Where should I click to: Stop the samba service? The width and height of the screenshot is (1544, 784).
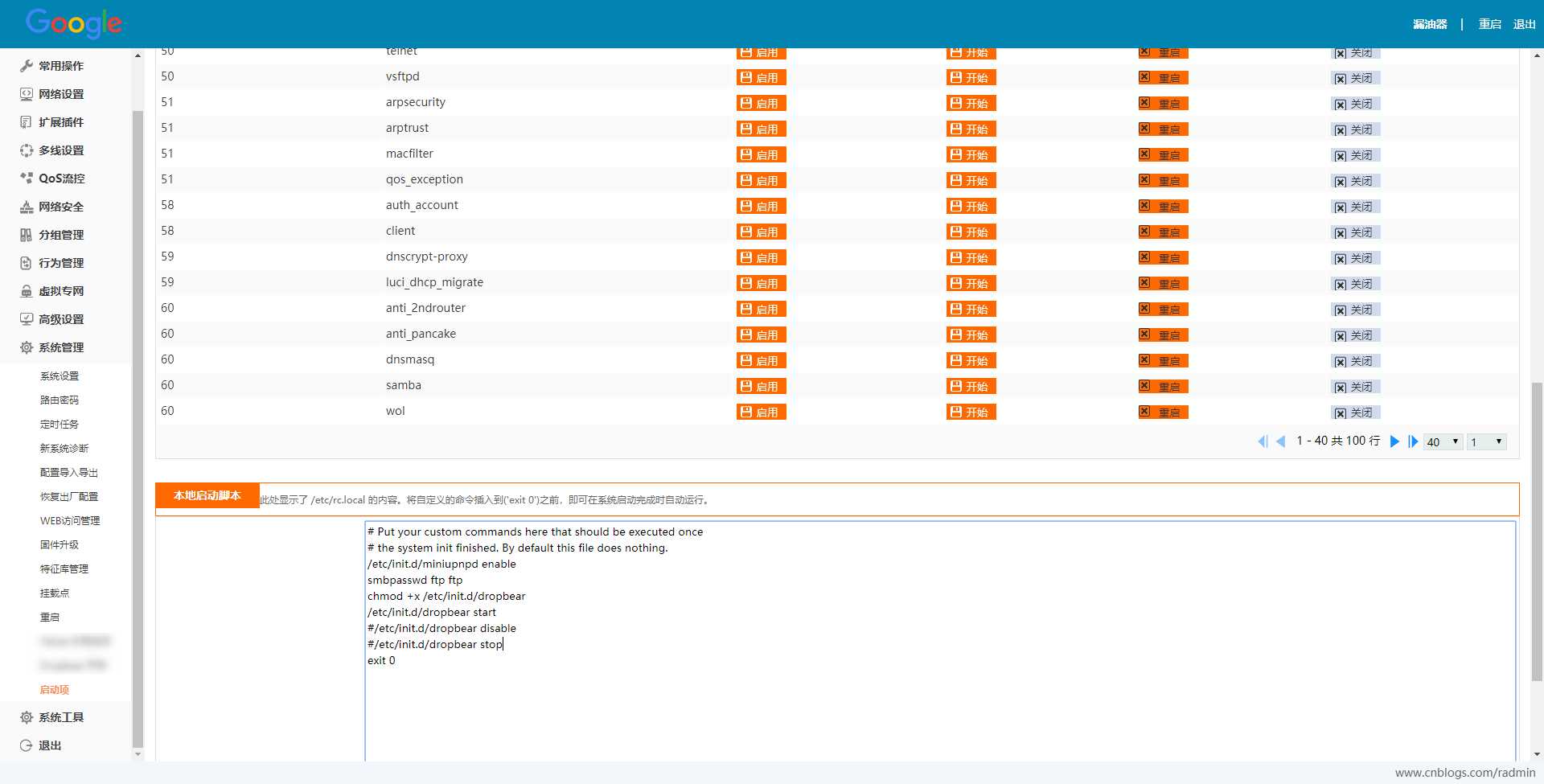pos(1356,387)
